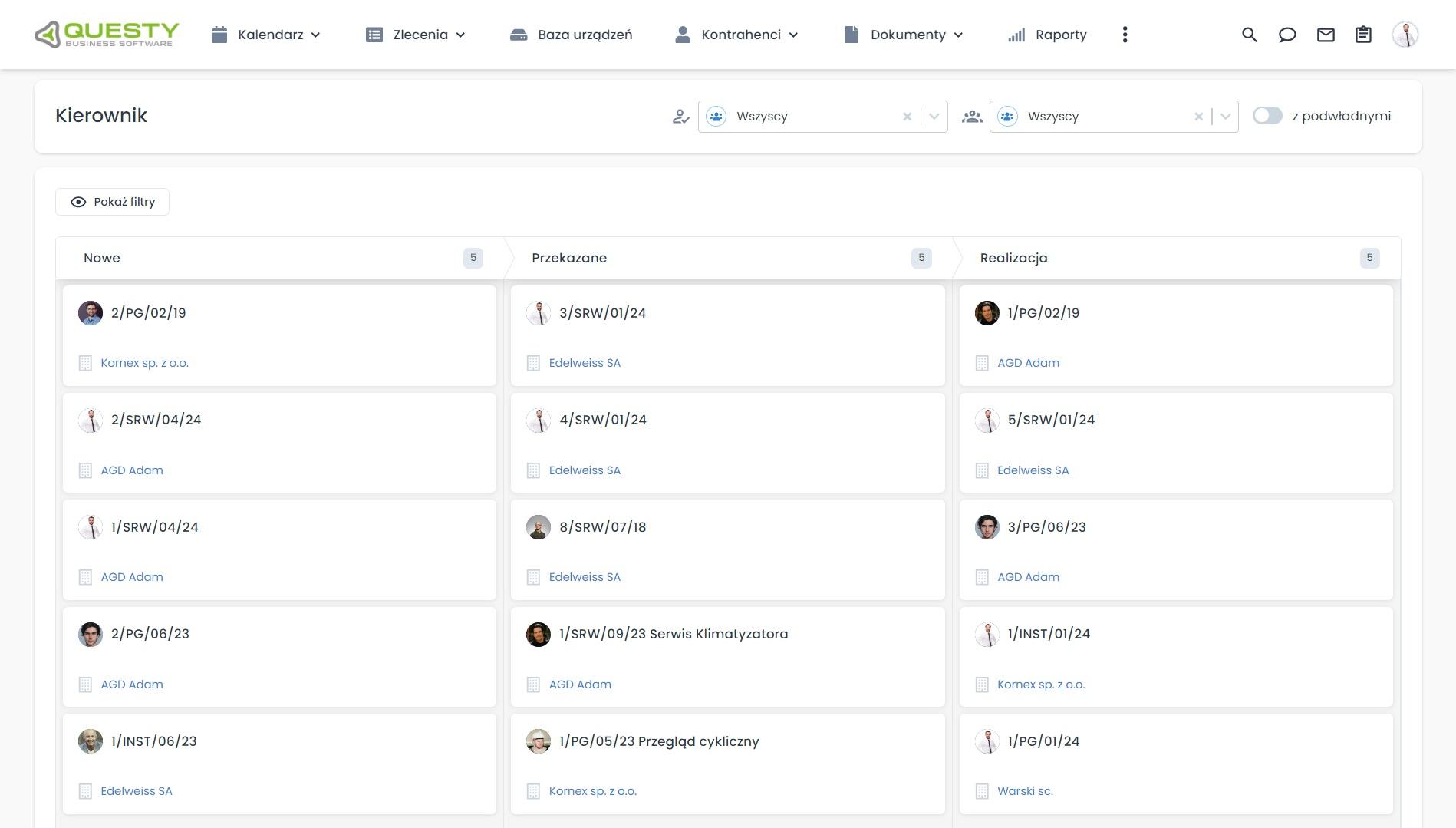The image size is (1456, 828).
Task: Open the Kalendarz dropdown menu
Action: tap(266, 35)
